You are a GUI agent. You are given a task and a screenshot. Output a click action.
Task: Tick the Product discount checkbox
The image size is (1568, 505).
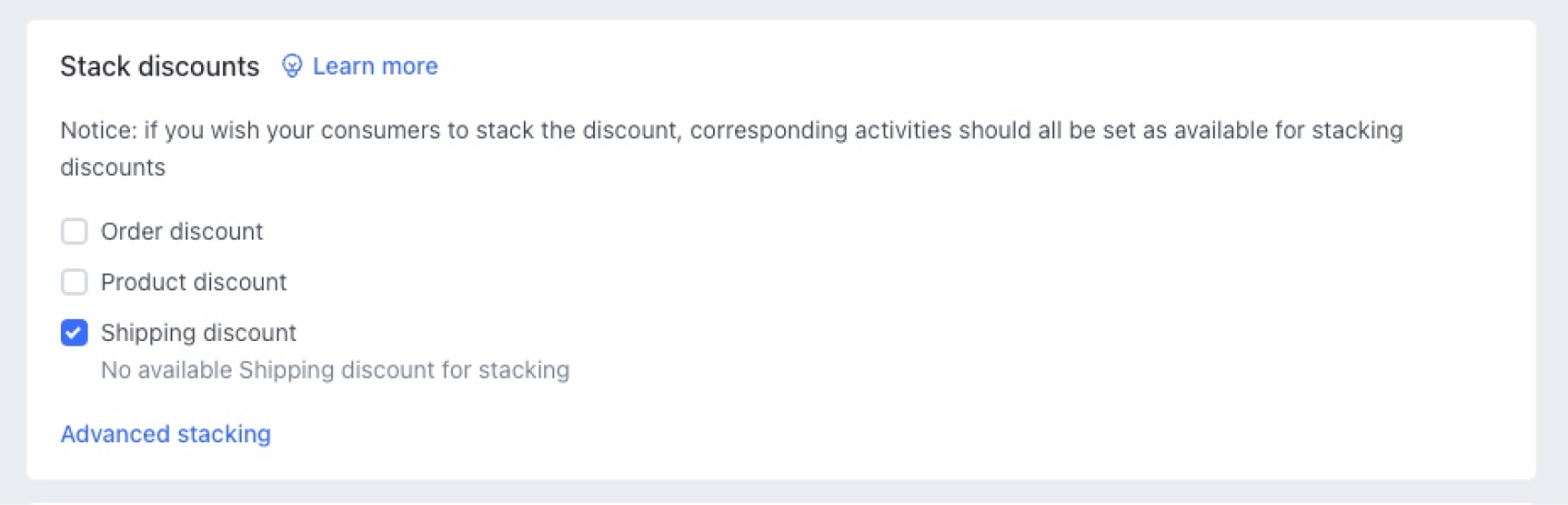click(74, 282)
